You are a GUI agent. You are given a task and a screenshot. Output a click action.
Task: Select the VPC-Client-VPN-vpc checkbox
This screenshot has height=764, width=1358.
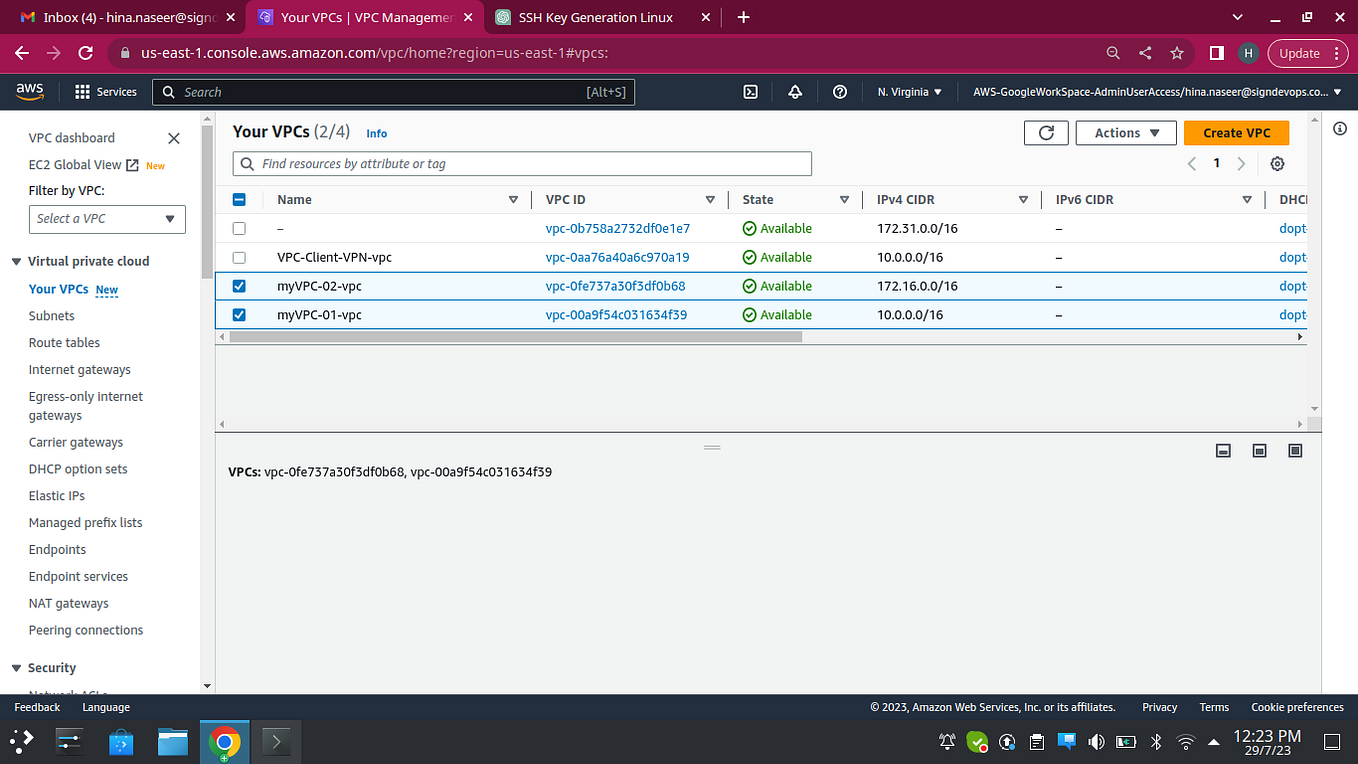[239, 257]
